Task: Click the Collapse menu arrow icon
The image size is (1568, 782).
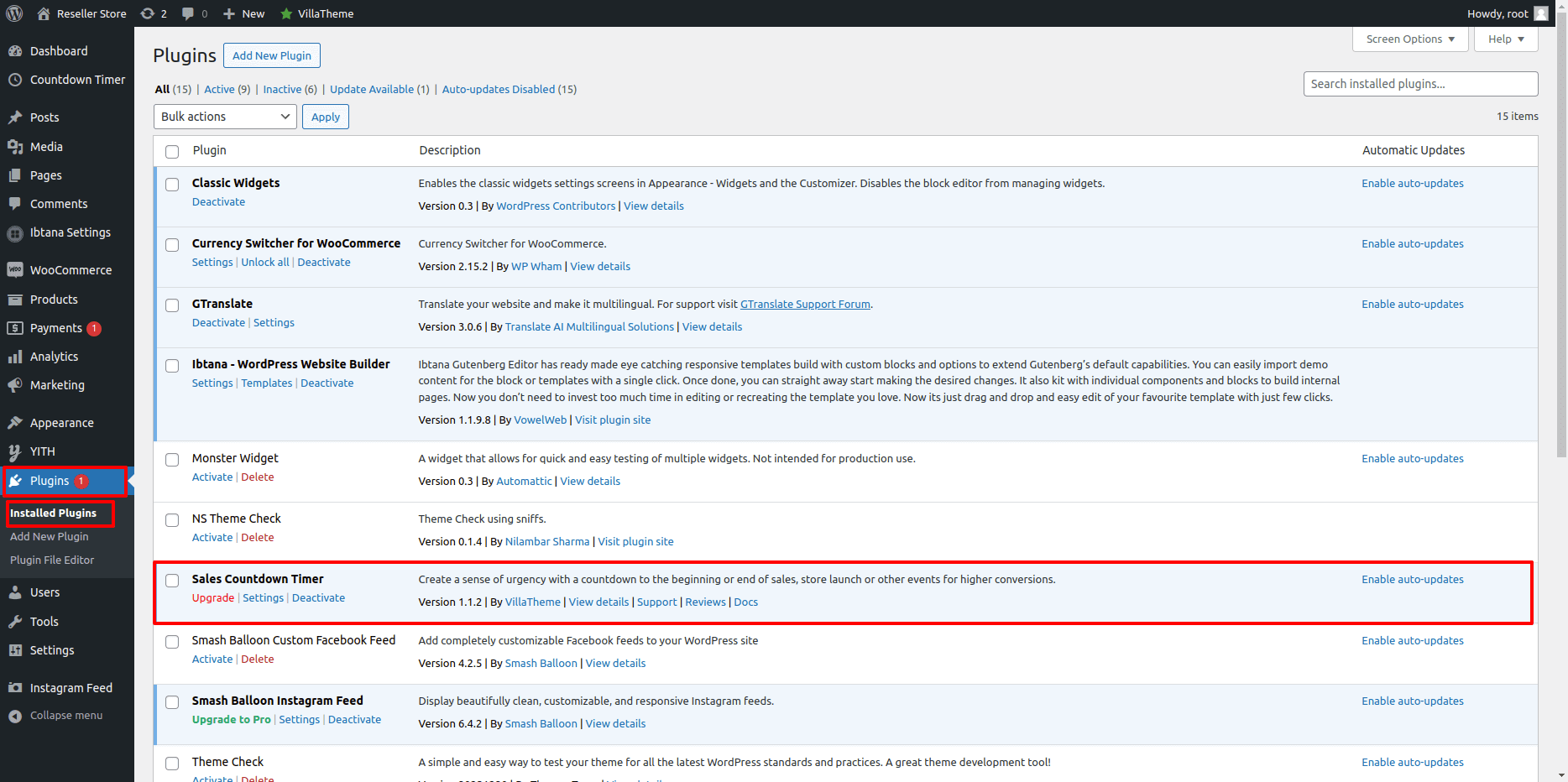Action: (15, 716)
